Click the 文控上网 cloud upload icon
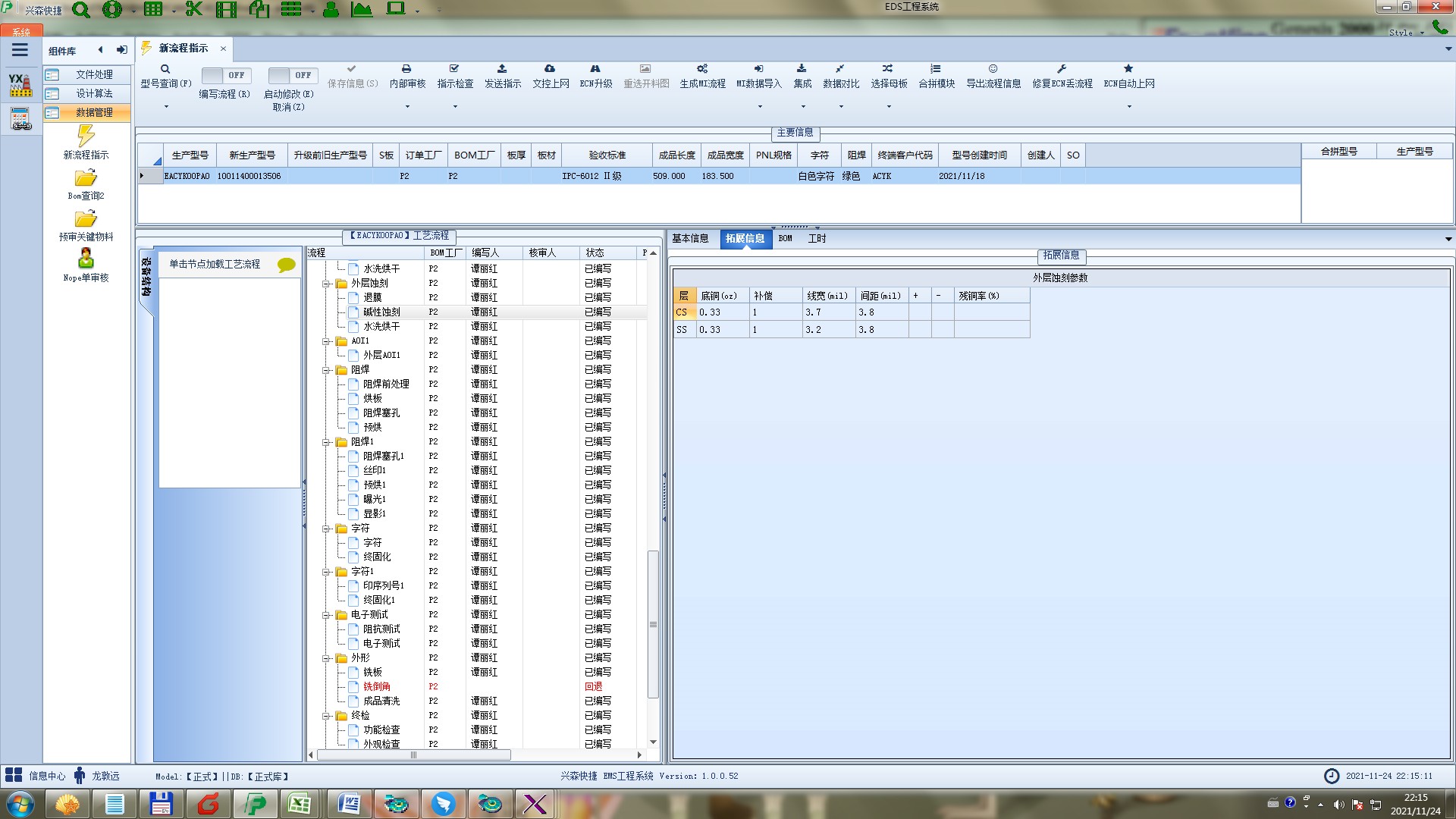This screenshot has height=819, width=1456. [x=550, y=69]
